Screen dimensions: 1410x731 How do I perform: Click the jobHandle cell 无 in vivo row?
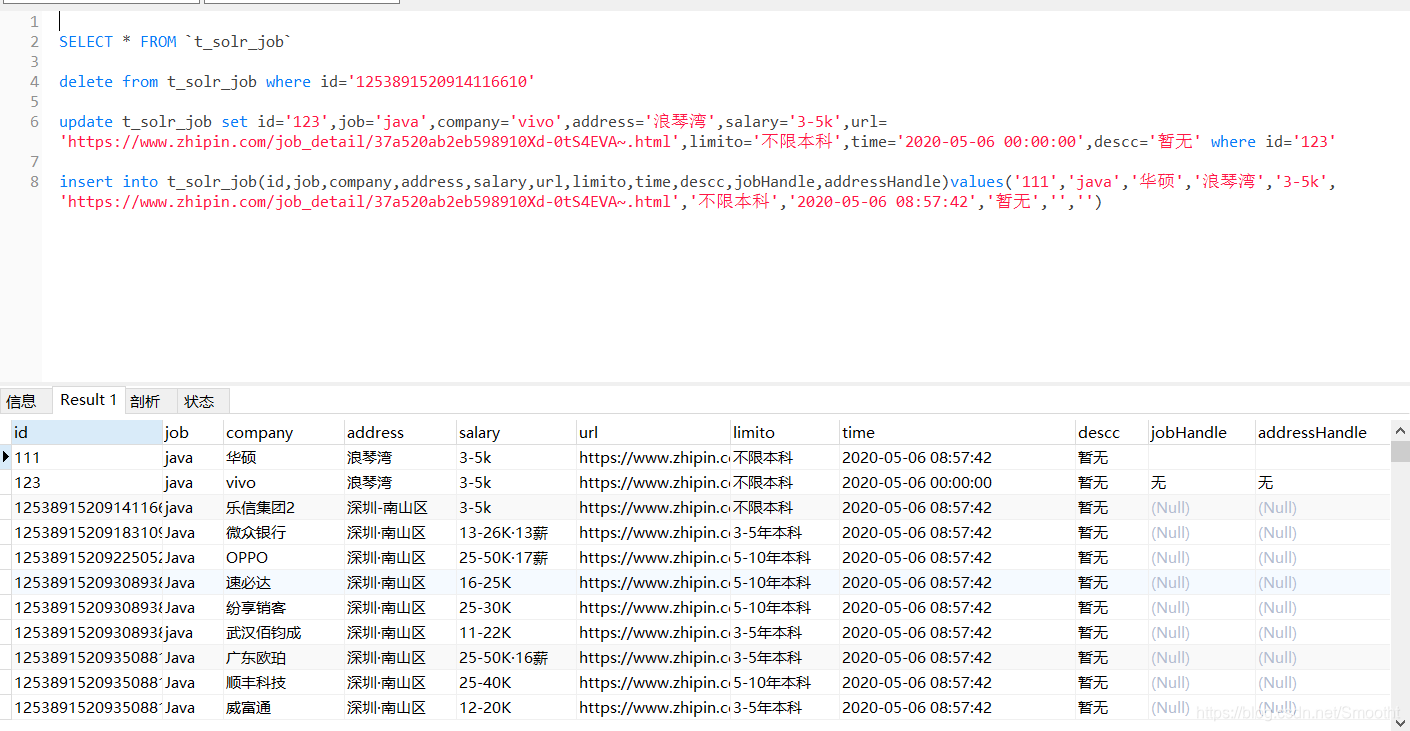1201,482
